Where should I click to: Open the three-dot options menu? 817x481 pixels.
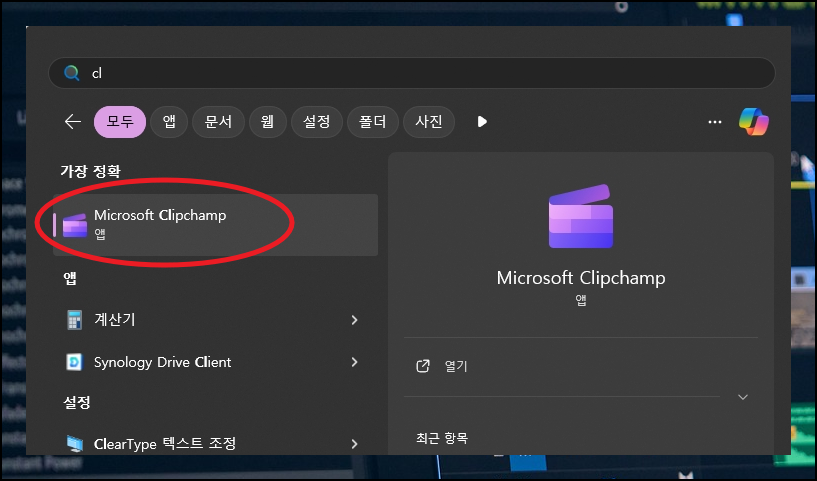click(715, 122)
